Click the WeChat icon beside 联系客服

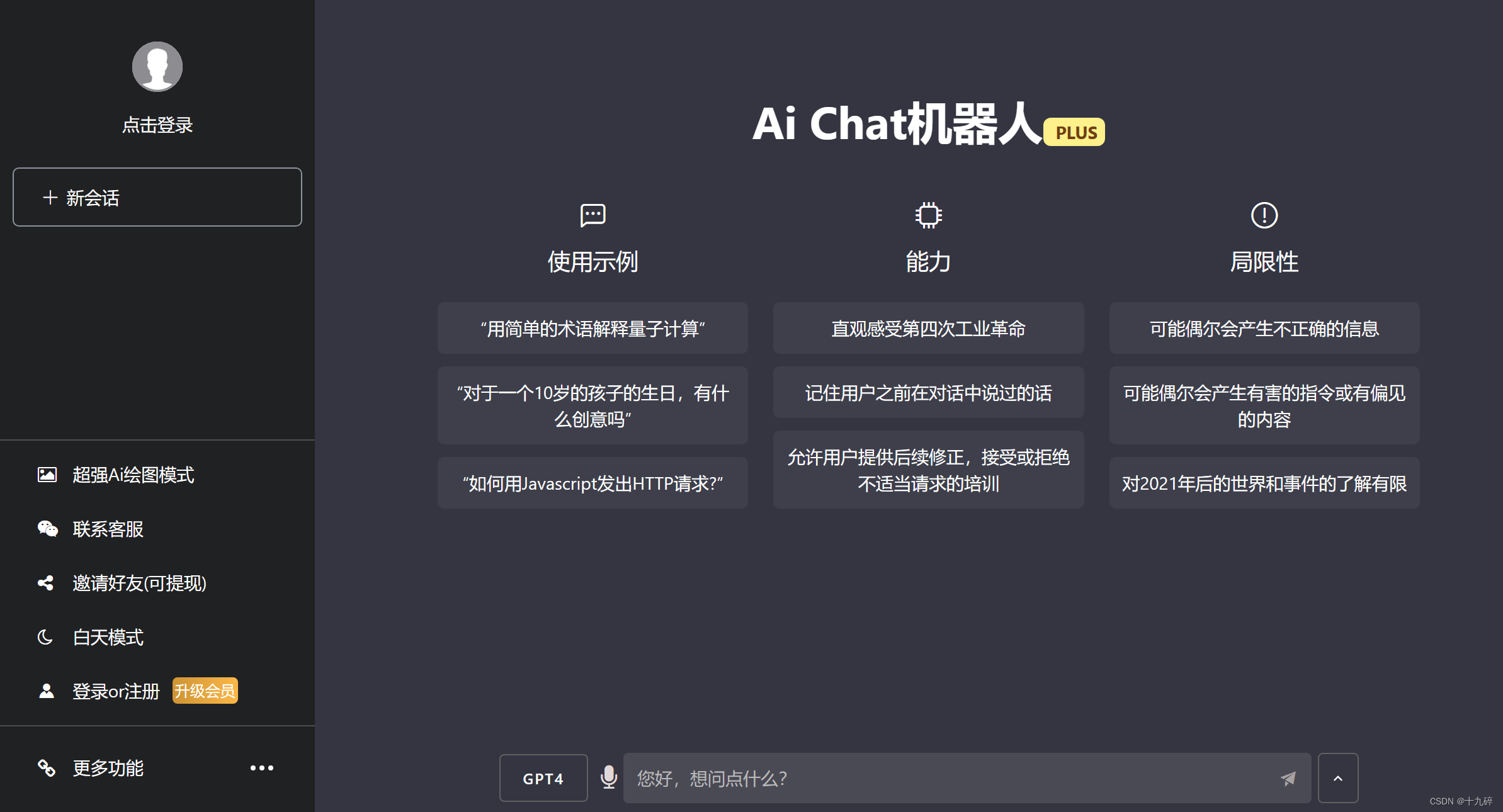point(47,529)
